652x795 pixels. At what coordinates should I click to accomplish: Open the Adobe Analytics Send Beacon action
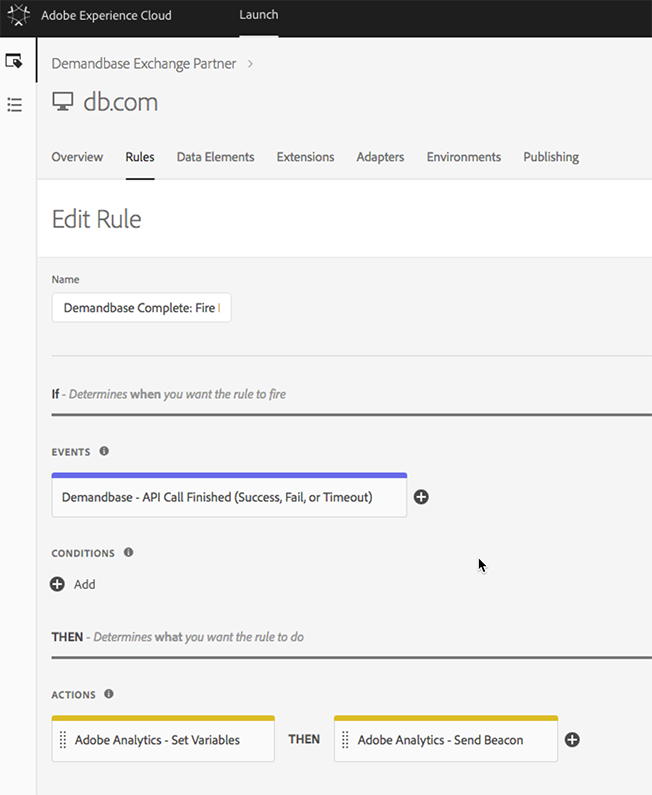point(446,739)
